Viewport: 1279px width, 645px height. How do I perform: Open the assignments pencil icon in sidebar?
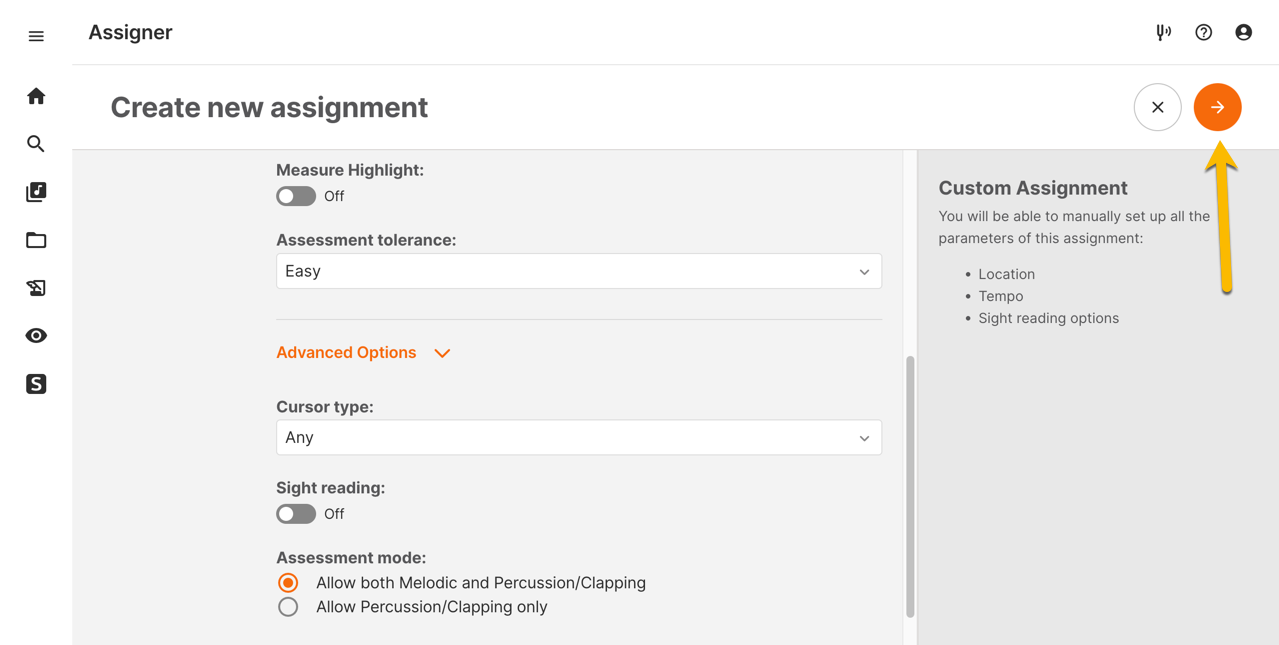point(36,288)
